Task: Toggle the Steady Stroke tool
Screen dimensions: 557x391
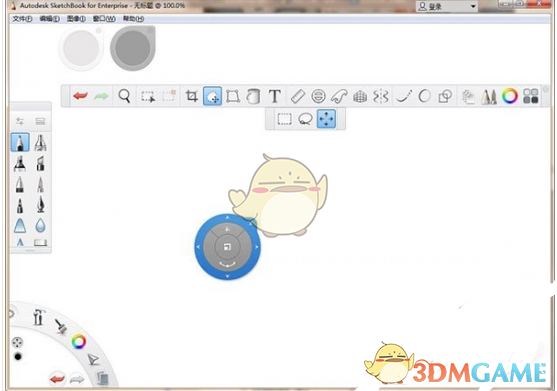Action: (404, 96)
